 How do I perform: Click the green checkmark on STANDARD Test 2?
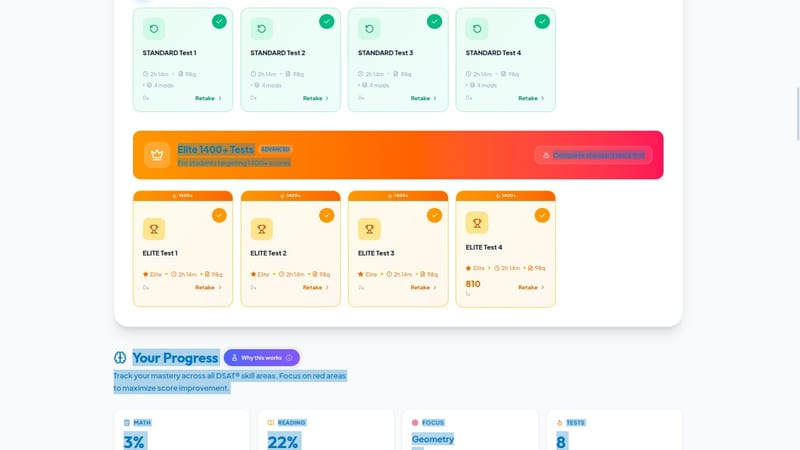click(327, 21)
